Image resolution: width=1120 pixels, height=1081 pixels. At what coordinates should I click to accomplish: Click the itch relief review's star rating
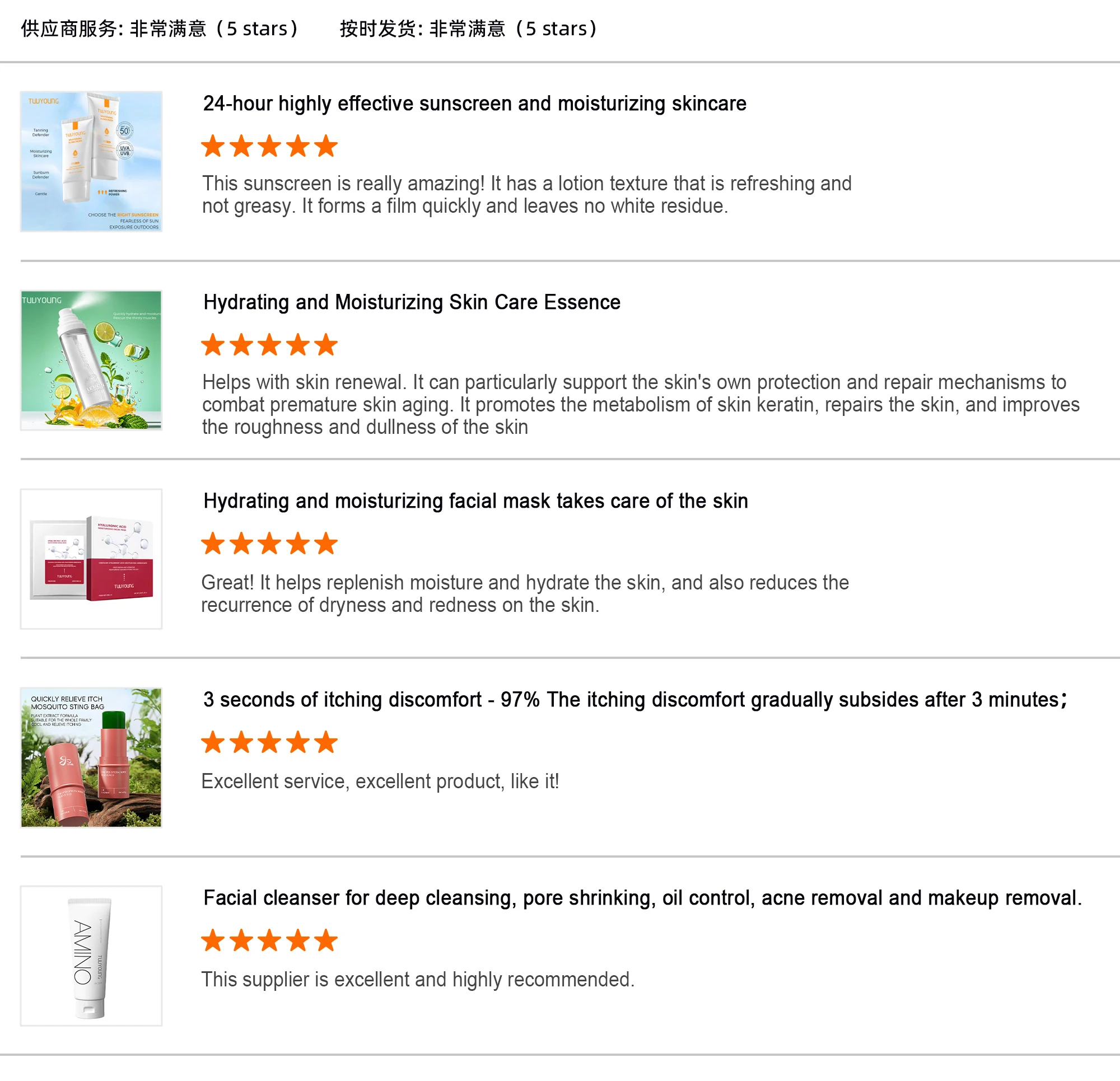pyautogui.click(x=270, y=743)
